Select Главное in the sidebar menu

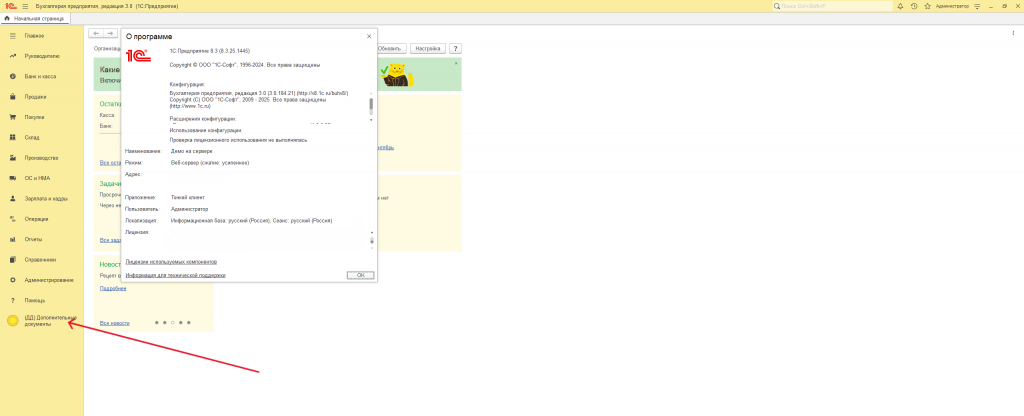(x=34, y=35)
